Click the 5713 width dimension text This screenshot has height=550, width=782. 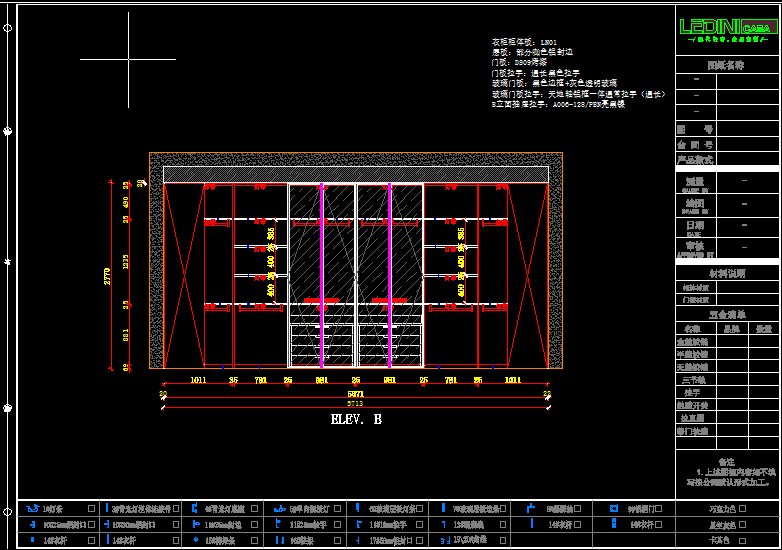click(x=355, y=405)
